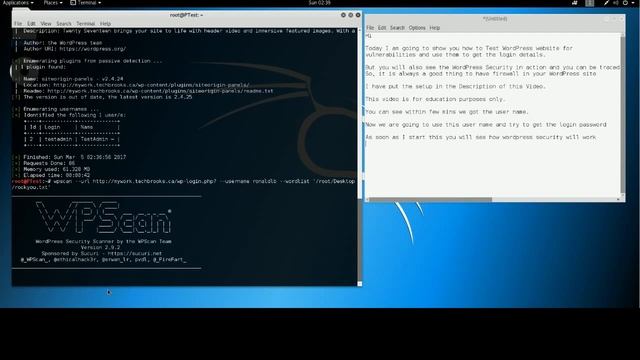The image size is (640, 360).
Task: Open the Places menu in top panel
Action: (x=53, y=3)
